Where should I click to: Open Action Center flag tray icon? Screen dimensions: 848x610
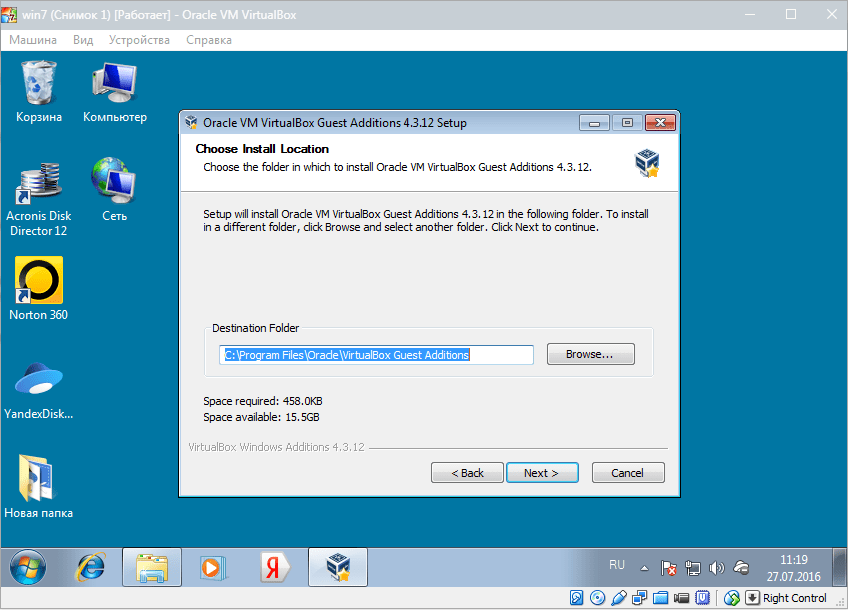click(668, 568)
